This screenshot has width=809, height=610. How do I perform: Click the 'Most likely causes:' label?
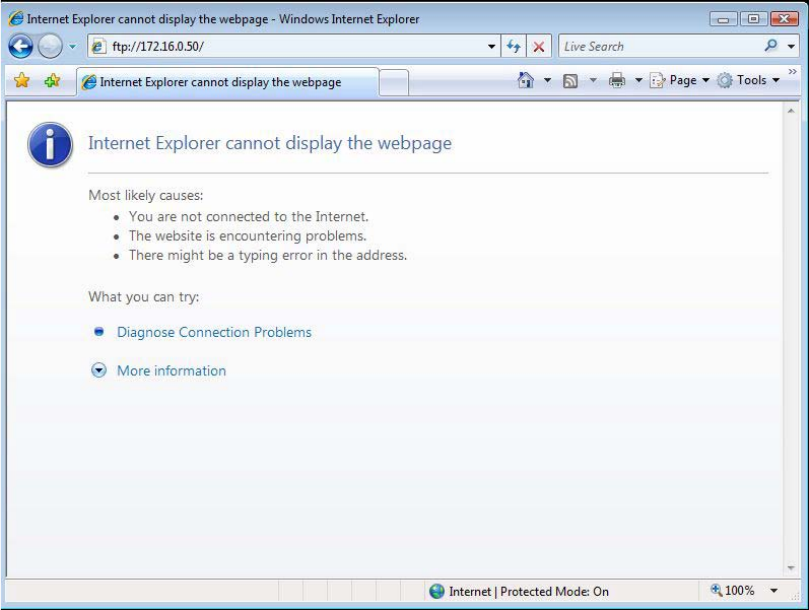click(146, 195)
